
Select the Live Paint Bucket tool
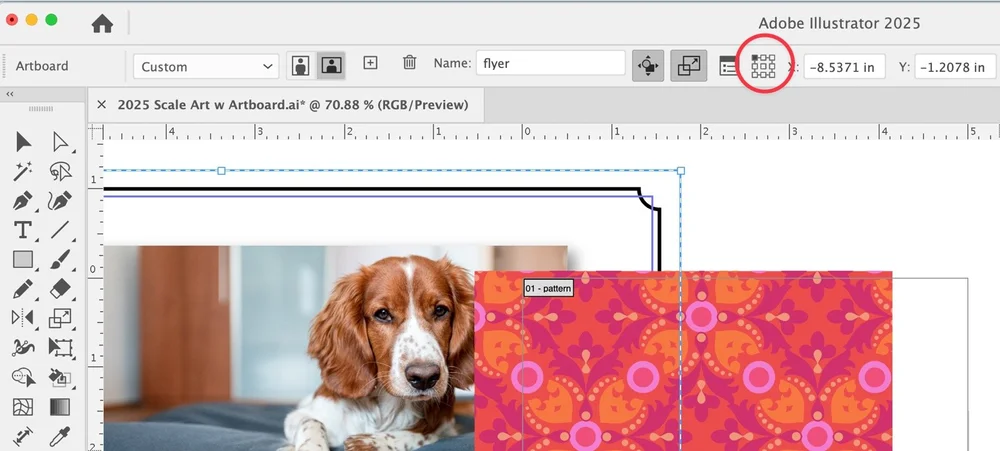60,377
